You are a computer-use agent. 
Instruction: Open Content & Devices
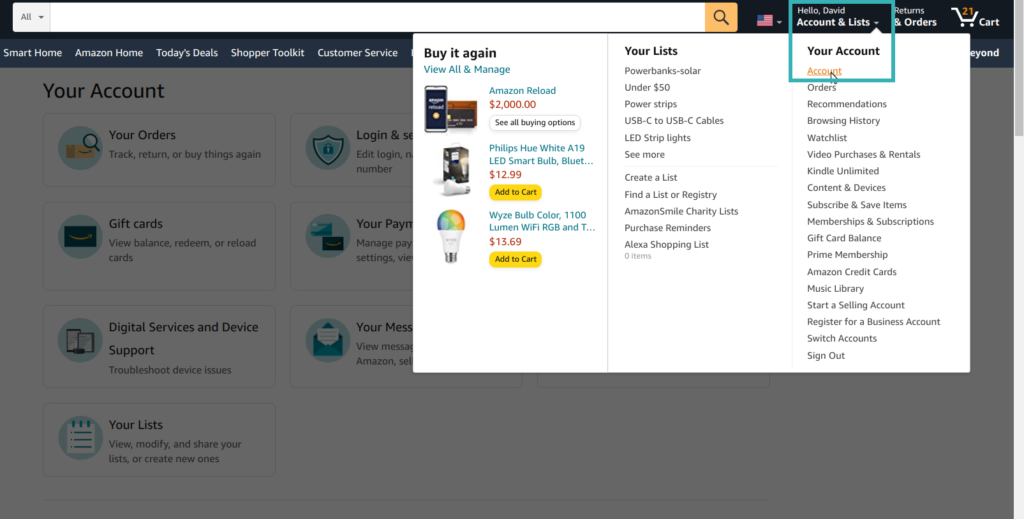click(846, 188)
